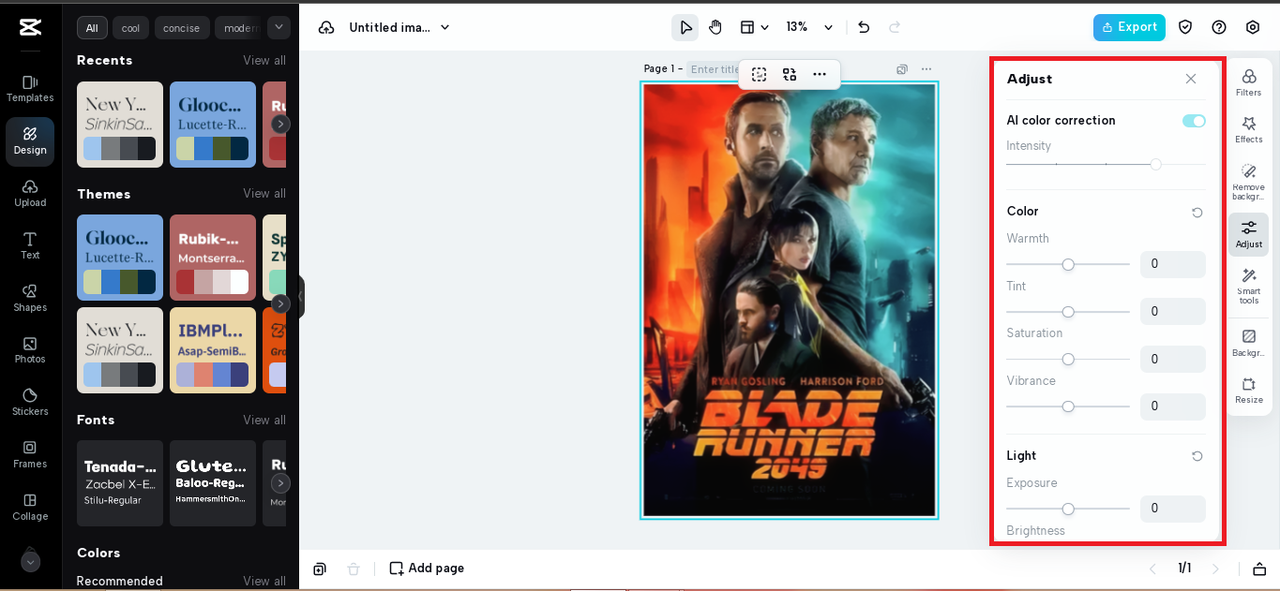Select the concise filter tag
The image size is (1280, 591).
182,28
